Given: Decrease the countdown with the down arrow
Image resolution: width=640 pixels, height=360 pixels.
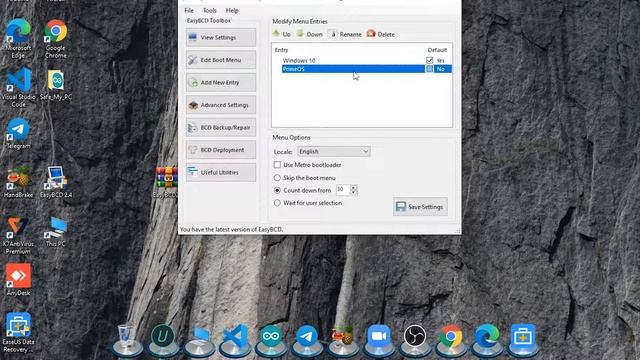Looking at the screenshot, I should (354, 193).
